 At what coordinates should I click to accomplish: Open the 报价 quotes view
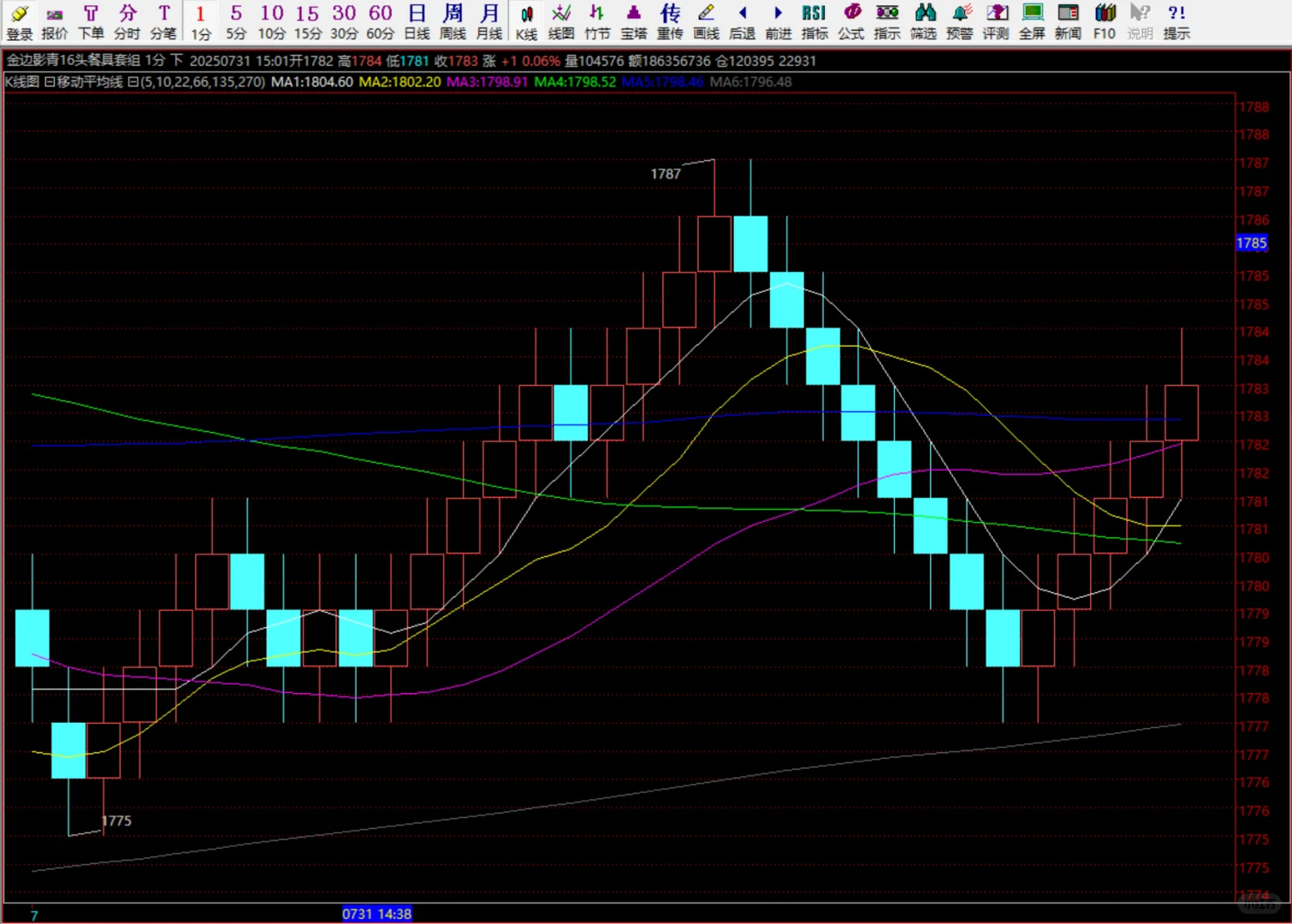[x=55, y=22]
